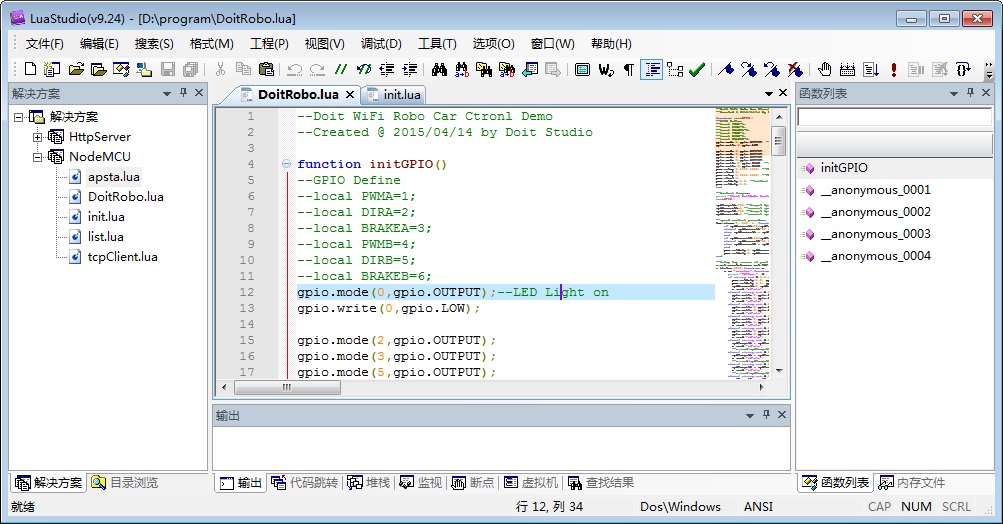This screenshot has width=1003, height=524.
Task: Click the editor vertical scrollbar thumb
Action: coord(778,141)
